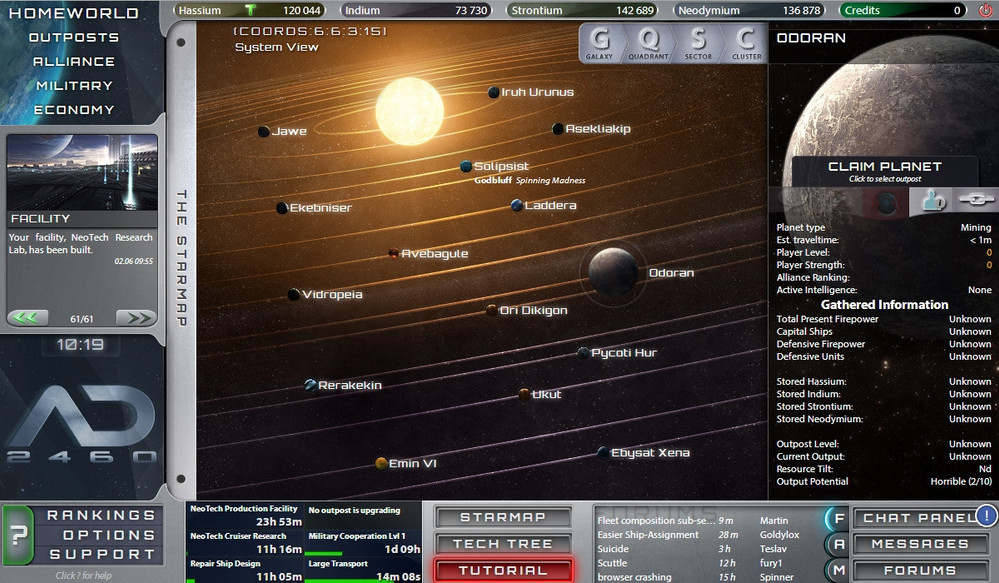Select the M tab beside the forum list
This screenshot has width=999, height=583.
click(x=838, y=570)
